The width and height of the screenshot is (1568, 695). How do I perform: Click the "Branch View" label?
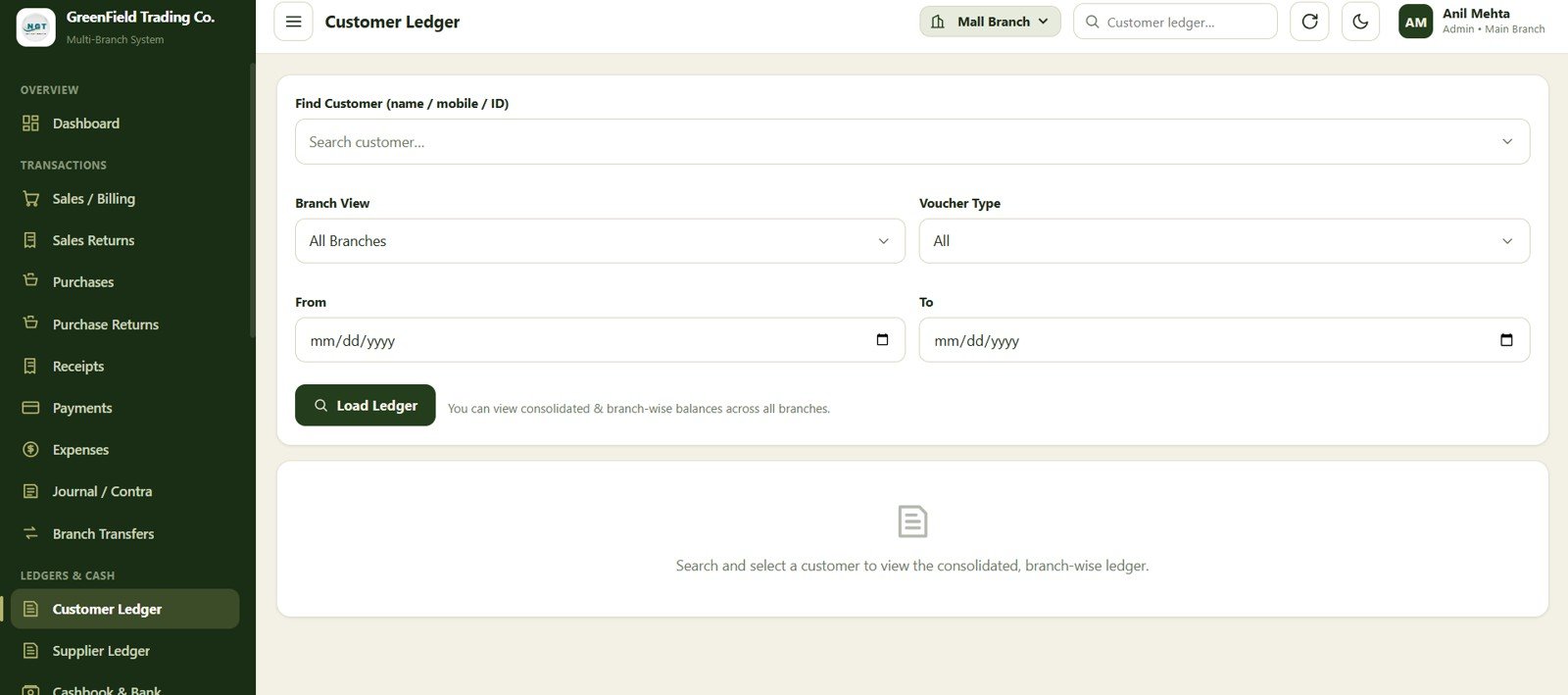click(x=332, y=203)
